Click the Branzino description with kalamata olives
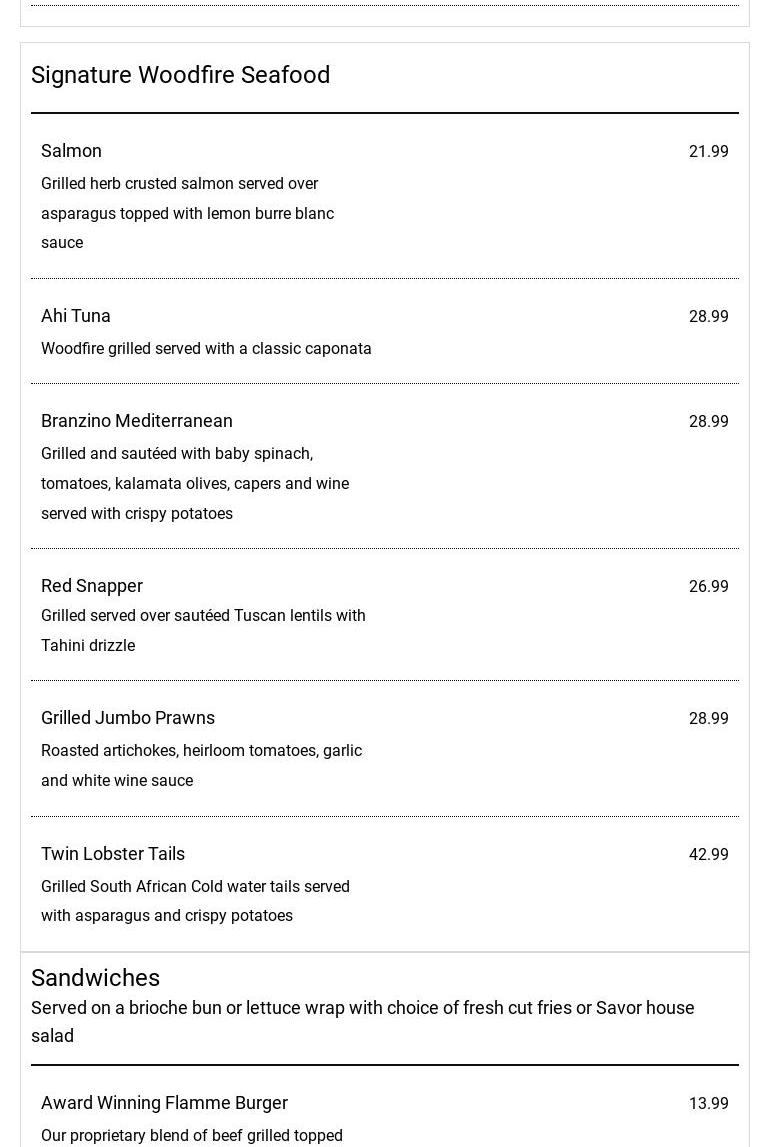Image resolution: width=770 pixels, height=1147 pixels. click(195, 484)
